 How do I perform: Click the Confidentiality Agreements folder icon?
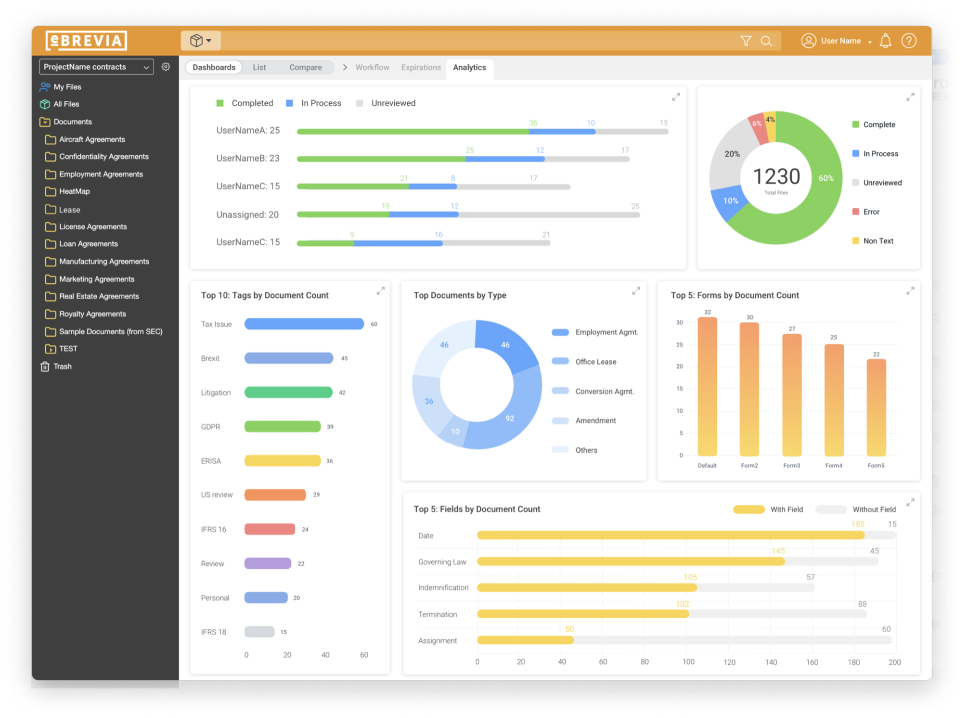[x=50, y=157]
